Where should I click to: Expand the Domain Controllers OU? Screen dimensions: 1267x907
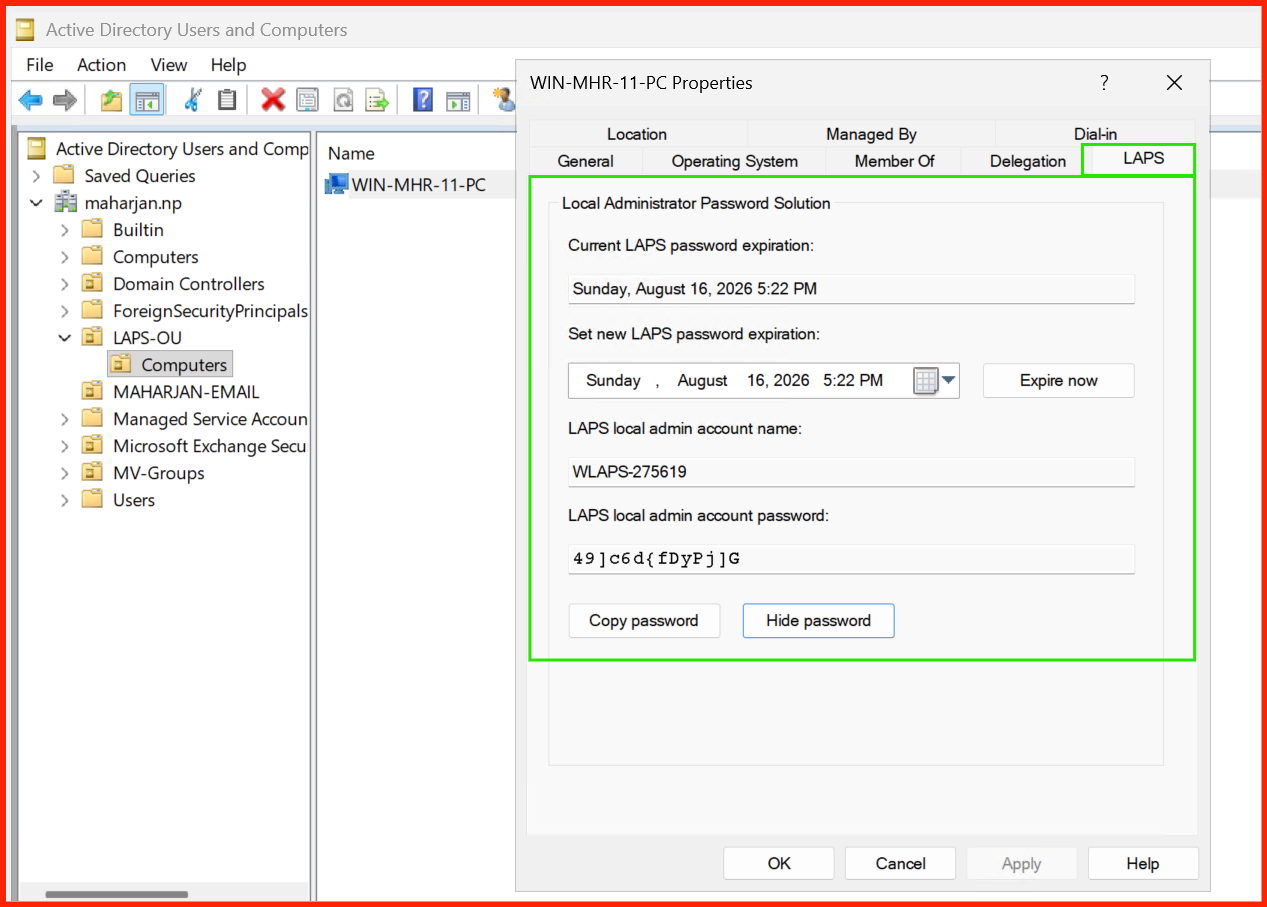[x=65, y=284]
